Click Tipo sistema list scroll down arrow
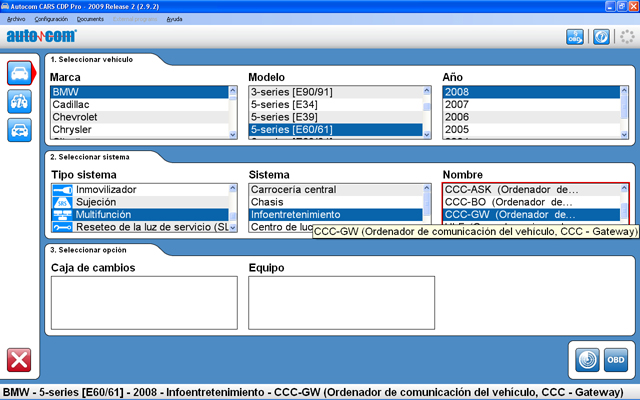This screenshot has height=400, width=640. 233,228
